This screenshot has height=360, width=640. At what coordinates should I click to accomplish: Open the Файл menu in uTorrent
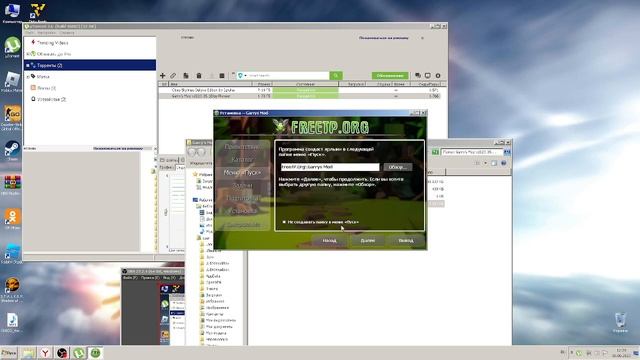[29, 33]
